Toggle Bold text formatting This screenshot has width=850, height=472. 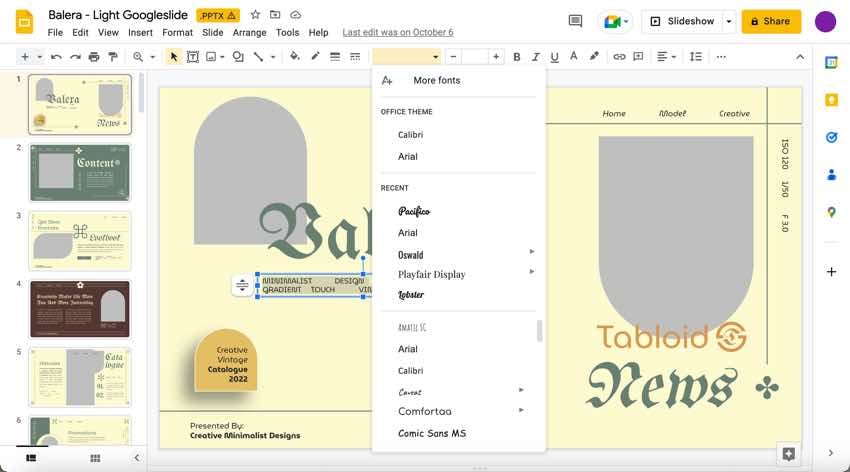click(x=517, y=57)
